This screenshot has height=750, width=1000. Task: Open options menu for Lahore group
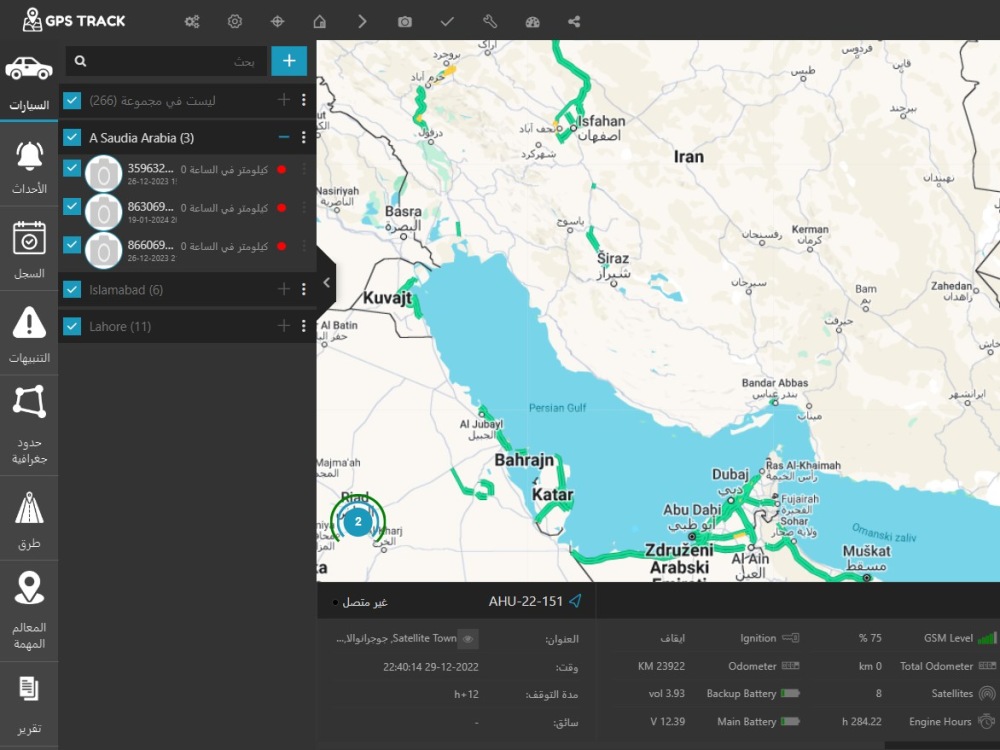coord(304,326)
